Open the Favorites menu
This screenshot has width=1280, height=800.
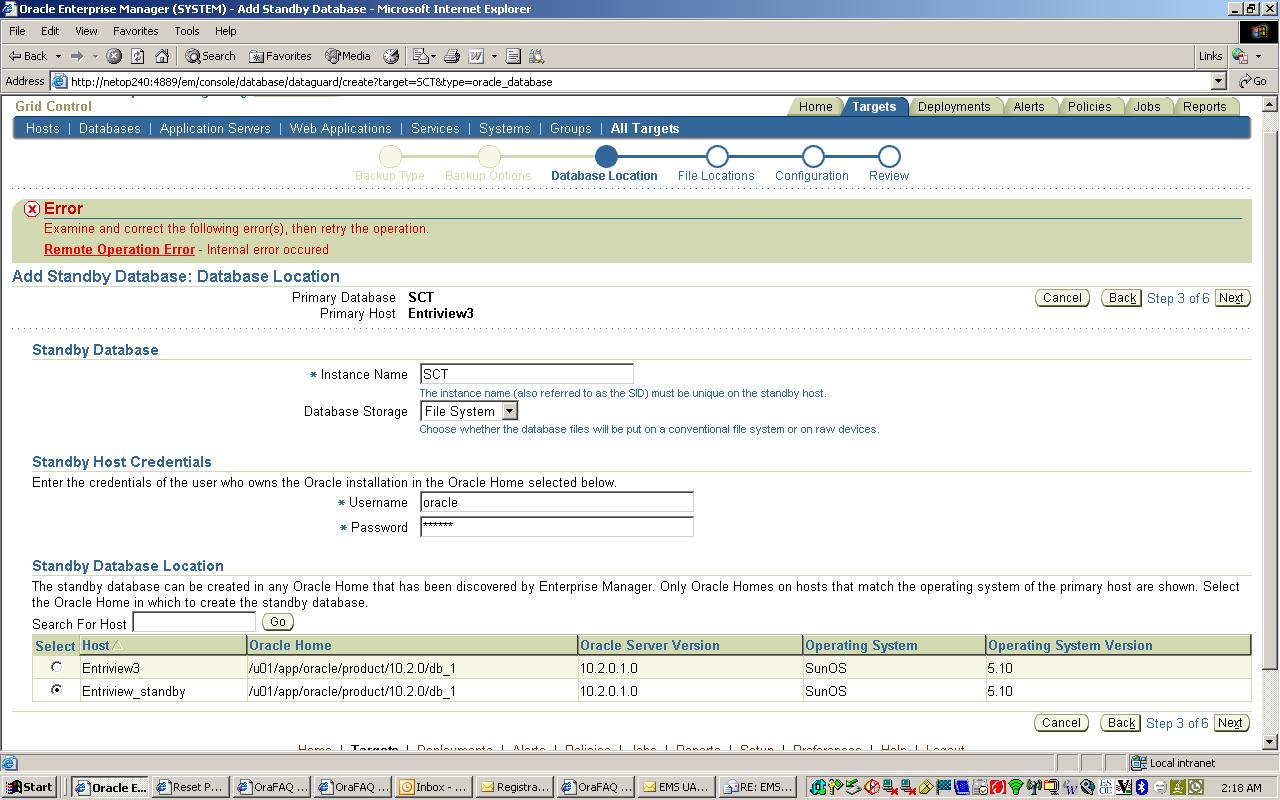pyautogui.click(x=135, y=31)
